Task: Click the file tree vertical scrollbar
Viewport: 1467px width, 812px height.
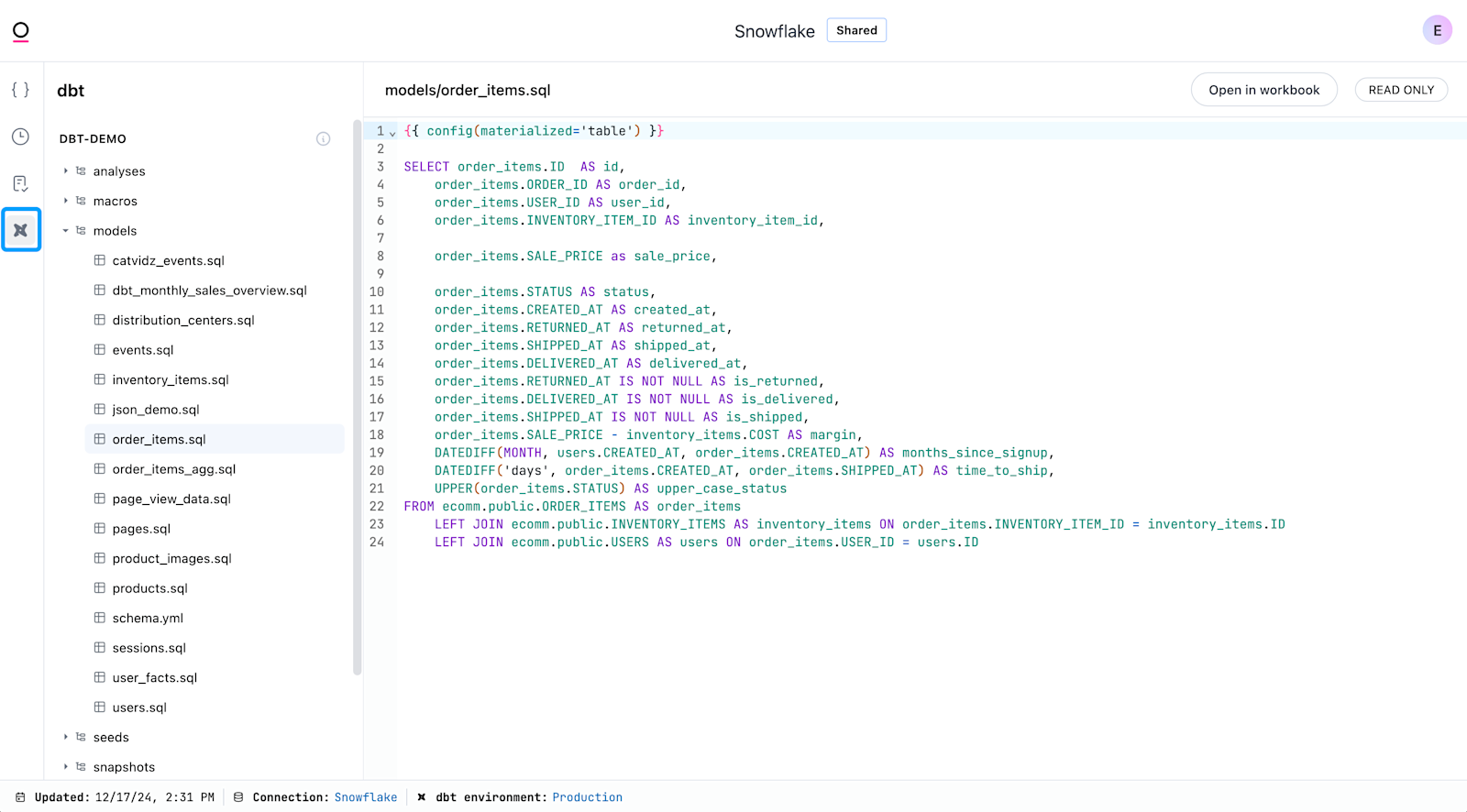Action: (x=358, y=398)
